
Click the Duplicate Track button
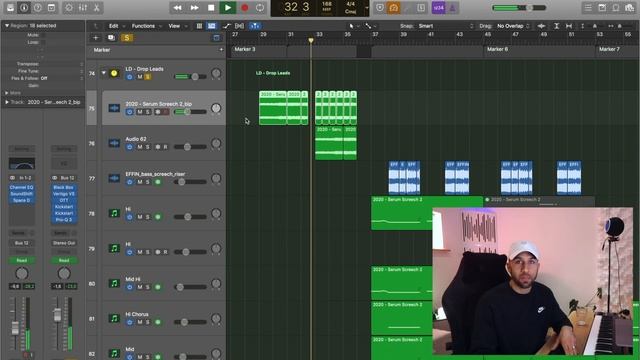(111, 38)
